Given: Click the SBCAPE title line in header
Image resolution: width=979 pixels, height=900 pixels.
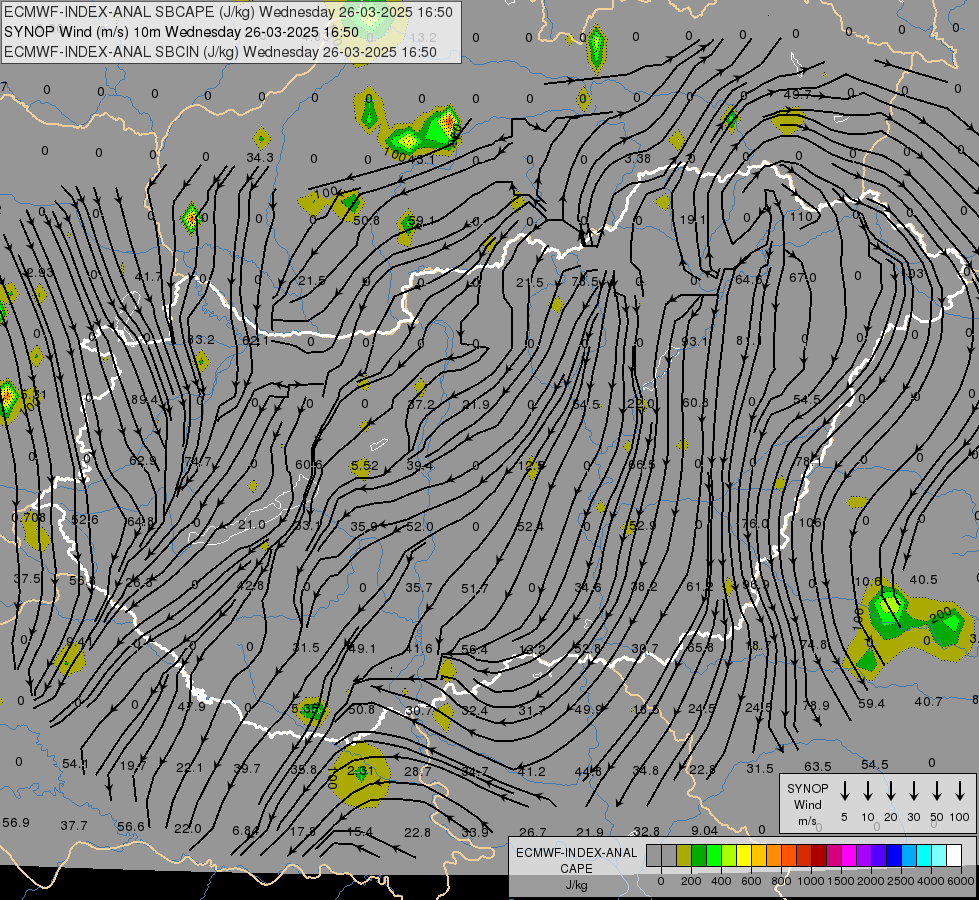Looking at the screenshot, I should [x=228, y=12].
